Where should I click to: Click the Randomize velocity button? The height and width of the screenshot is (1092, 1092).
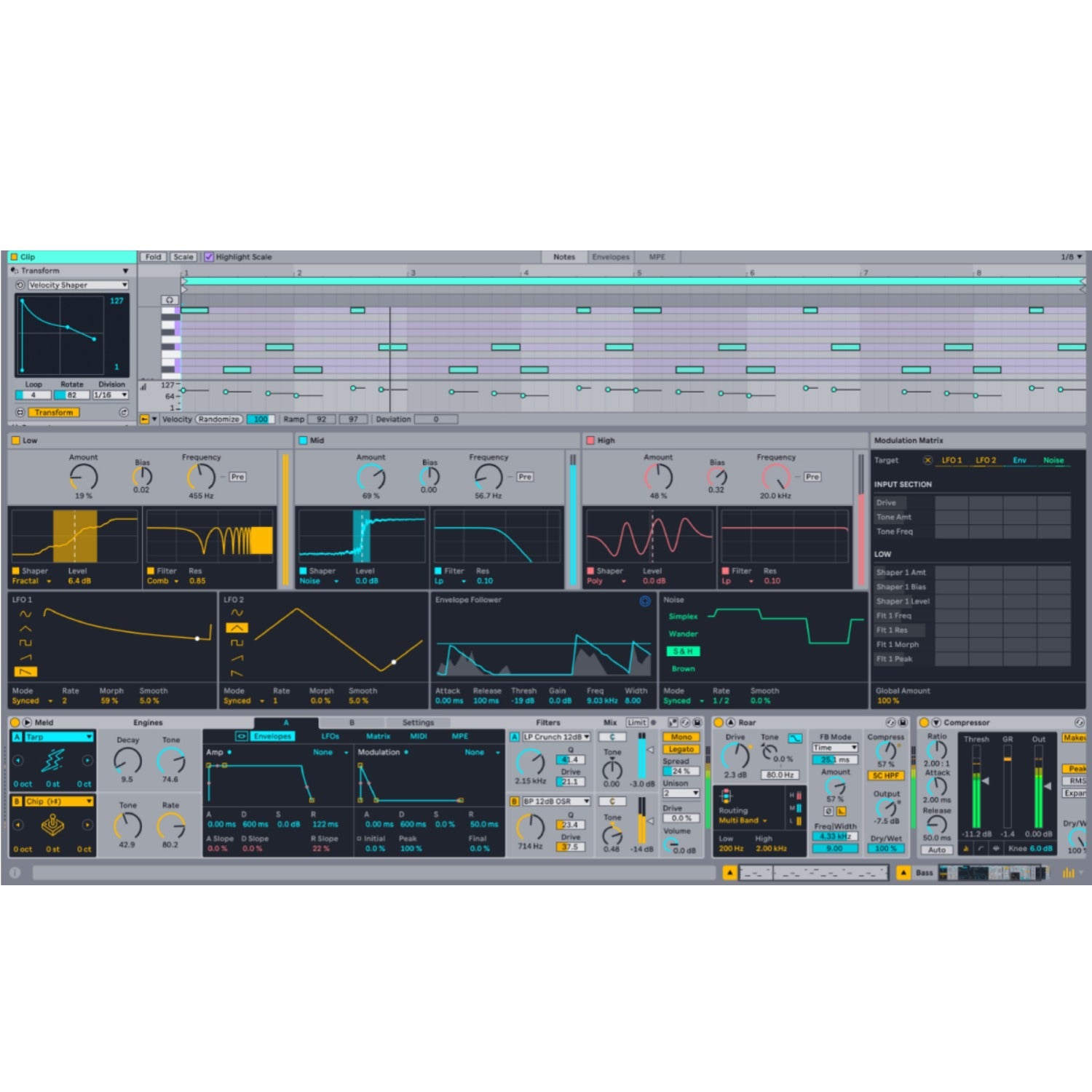coord(220,419)
